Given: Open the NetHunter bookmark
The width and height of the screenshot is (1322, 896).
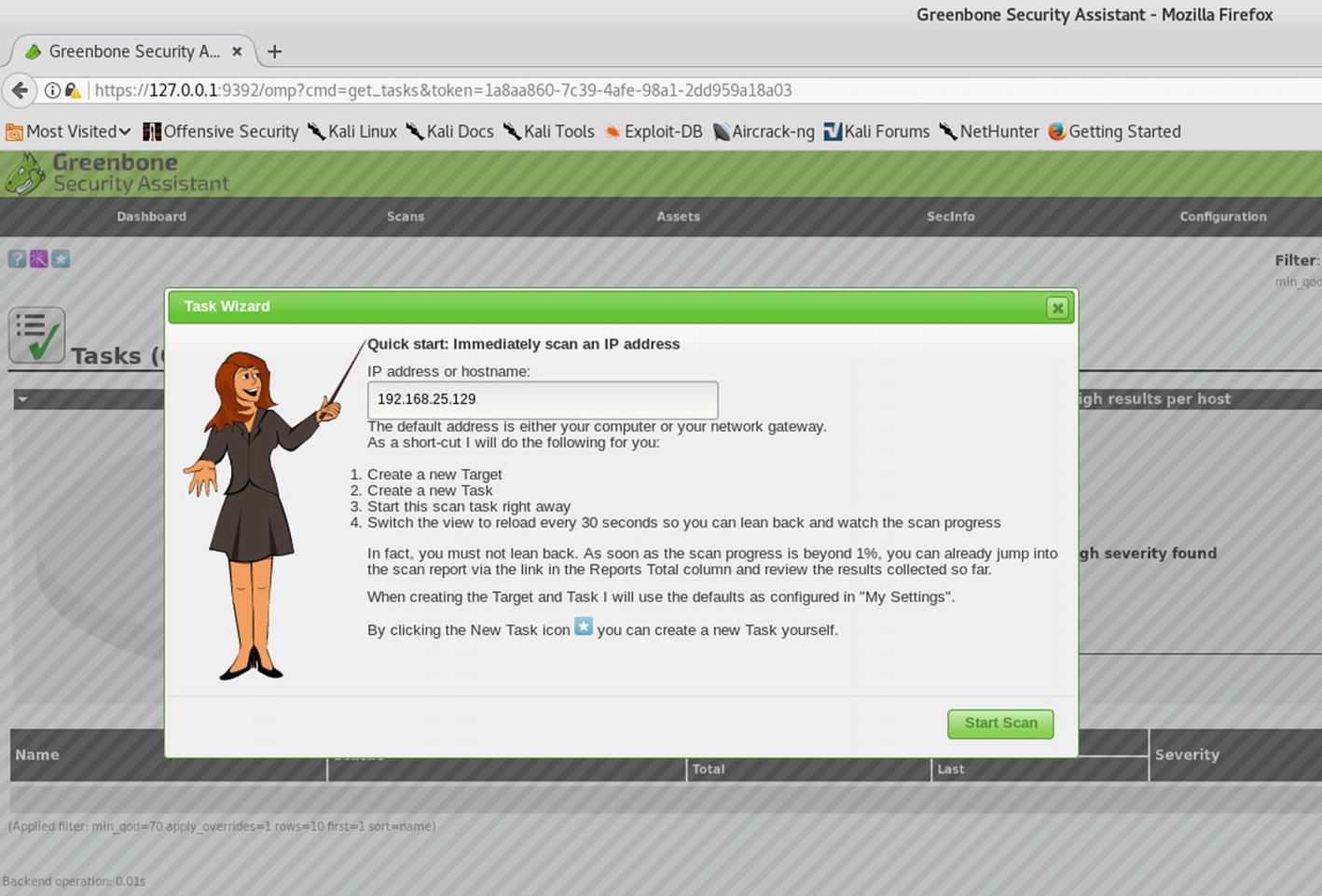Looking at the screenshot, I should pyautogui.click(x=988, y=131).
